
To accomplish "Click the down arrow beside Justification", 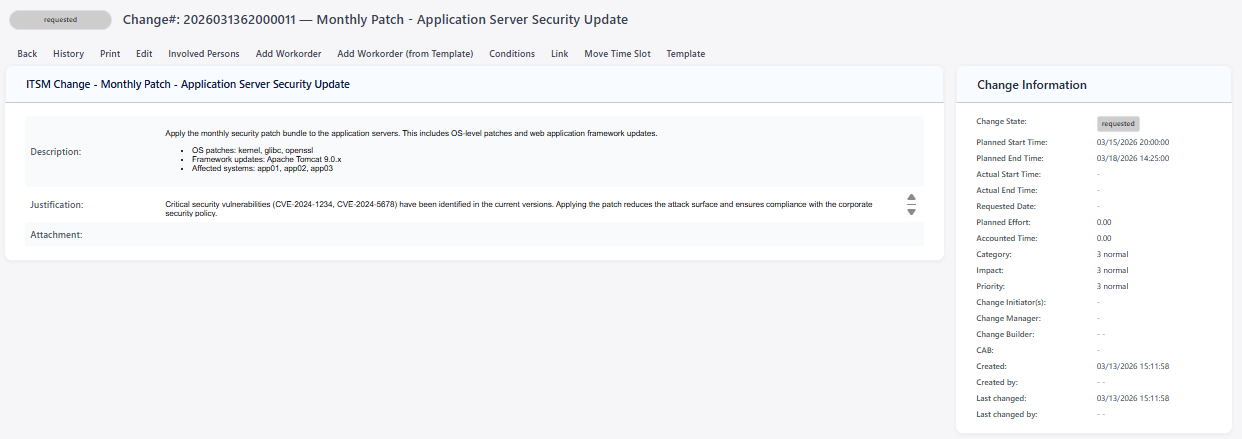I will click(x=911, y=211).
